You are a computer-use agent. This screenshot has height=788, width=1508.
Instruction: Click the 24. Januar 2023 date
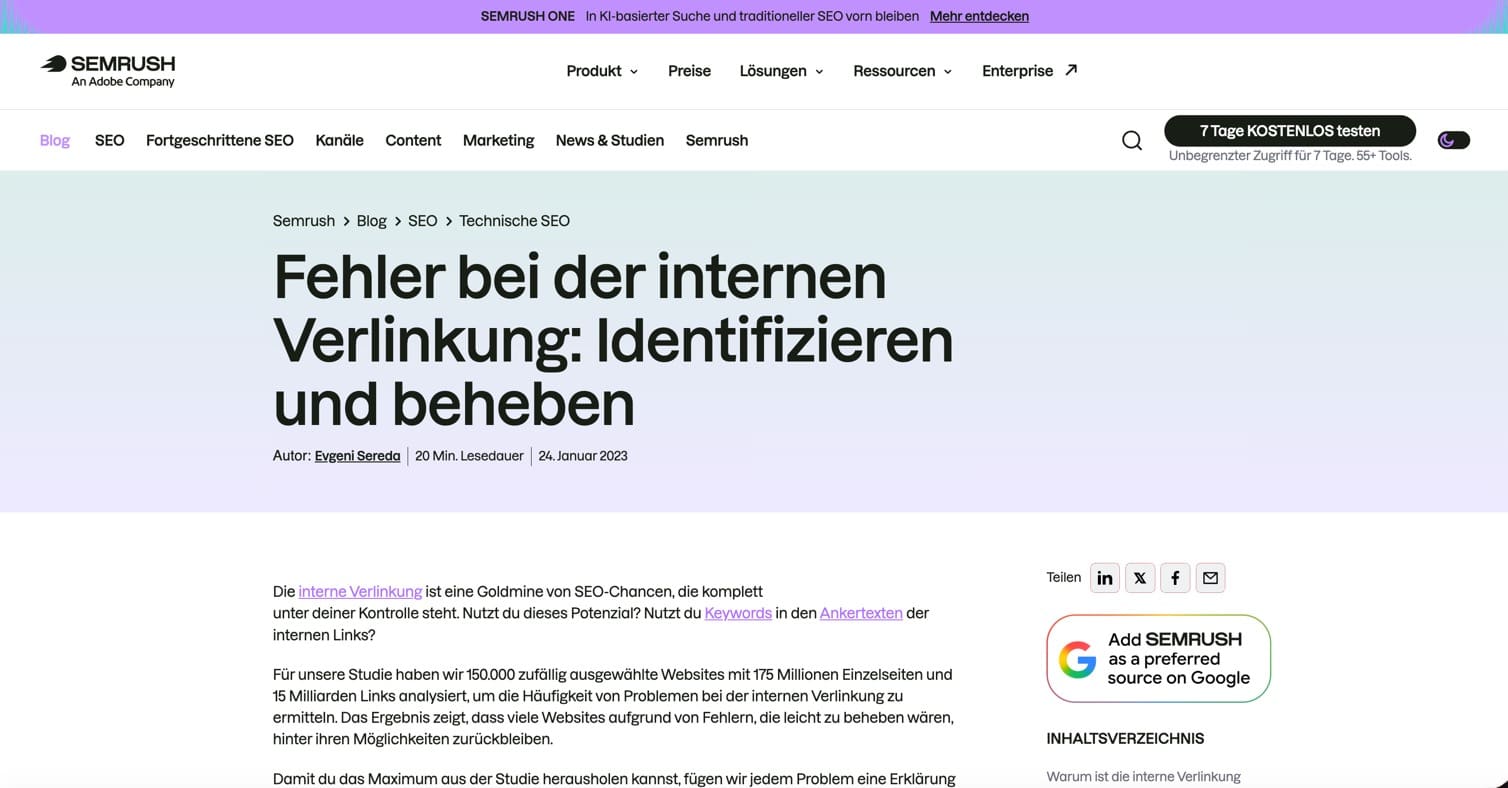(583, 456)
